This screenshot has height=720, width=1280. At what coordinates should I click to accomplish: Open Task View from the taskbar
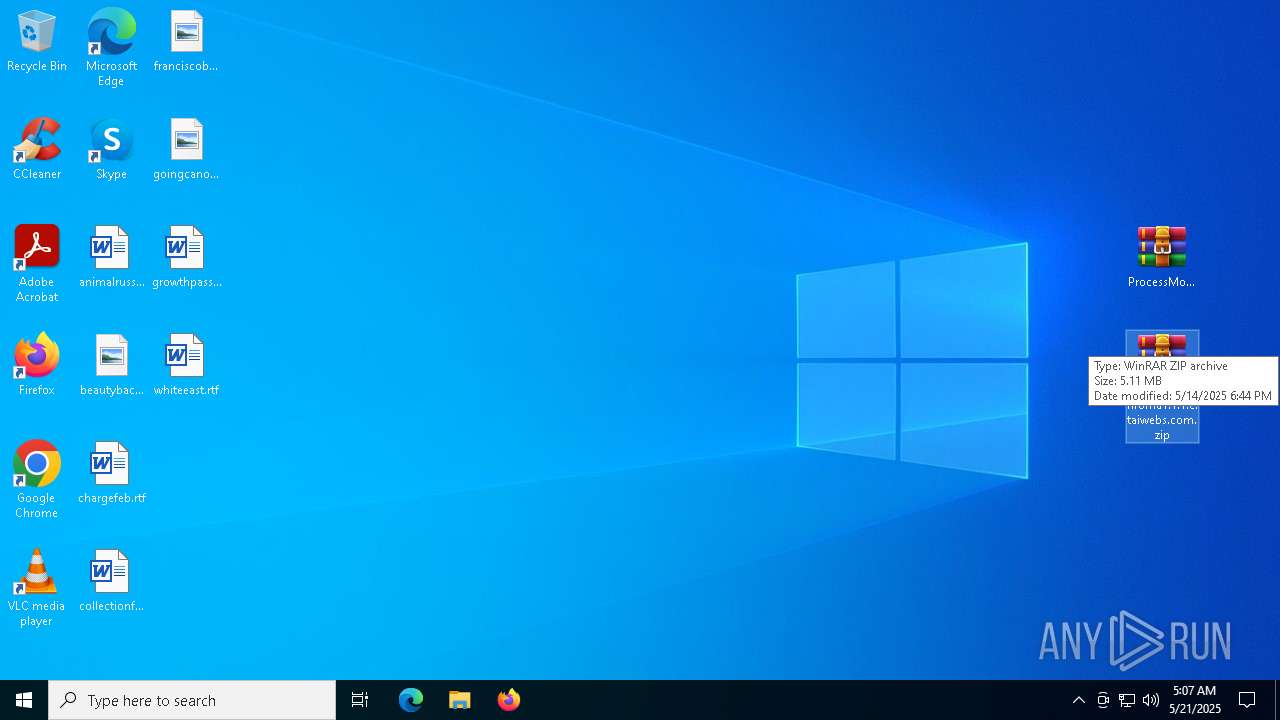[x=360, y=700]
